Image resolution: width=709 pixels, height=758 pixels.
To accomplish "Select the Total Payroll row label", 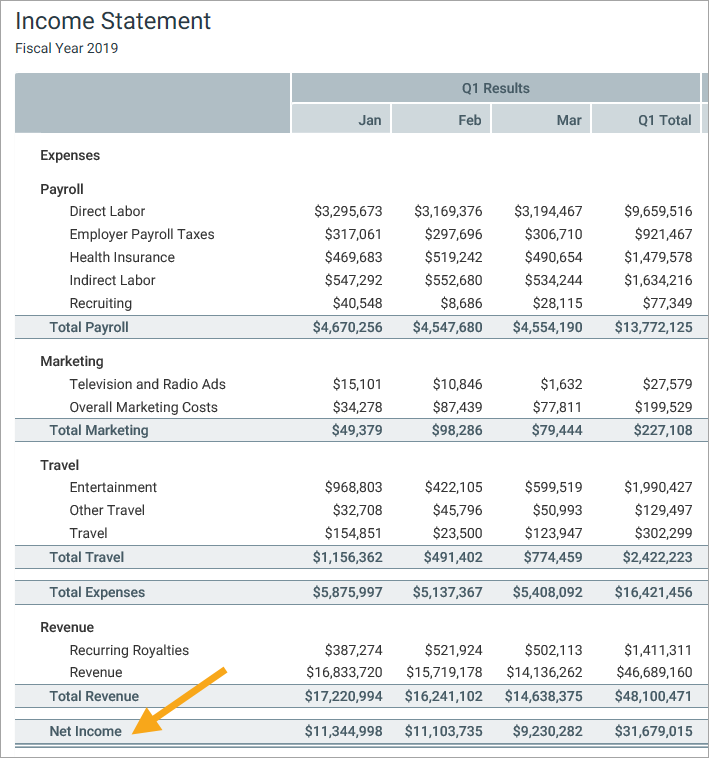I will click(x=89, y=327).
